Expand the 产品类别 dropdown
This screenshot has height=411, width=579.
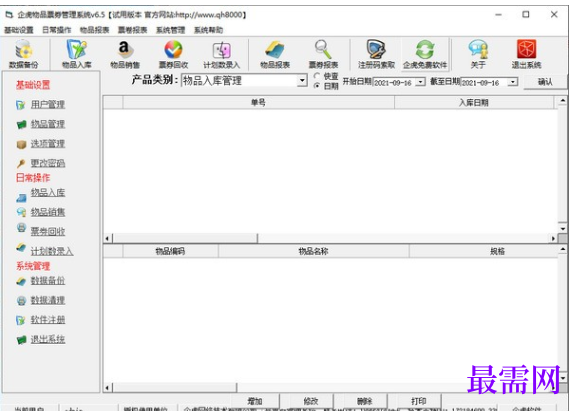click(302, 80)
